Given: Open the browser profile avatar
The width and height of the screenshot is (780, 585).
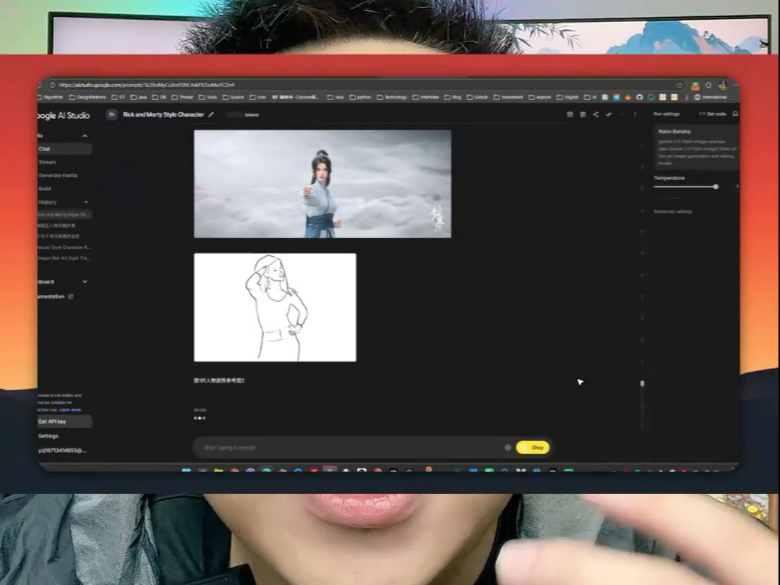Looking at the screenshot, I should pyautogui.click(x=722, y=85).
